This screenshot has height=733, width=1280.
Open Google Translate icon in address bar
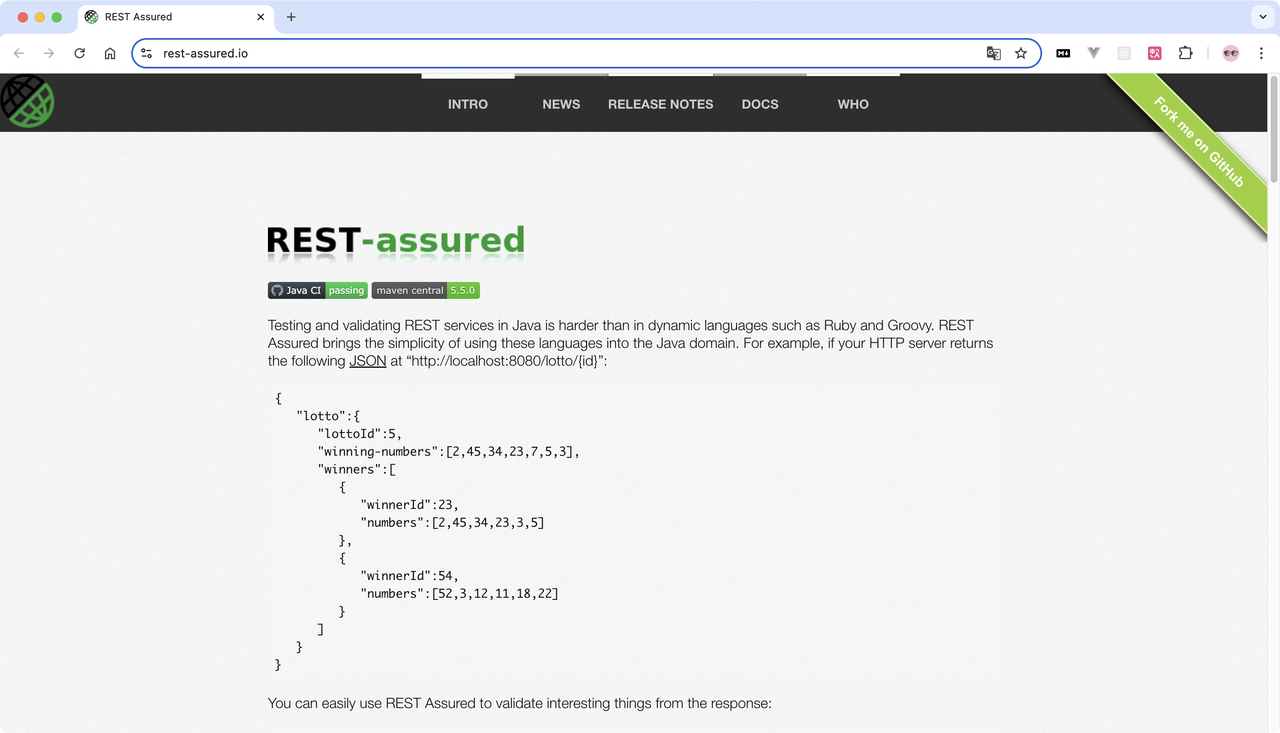993,53
